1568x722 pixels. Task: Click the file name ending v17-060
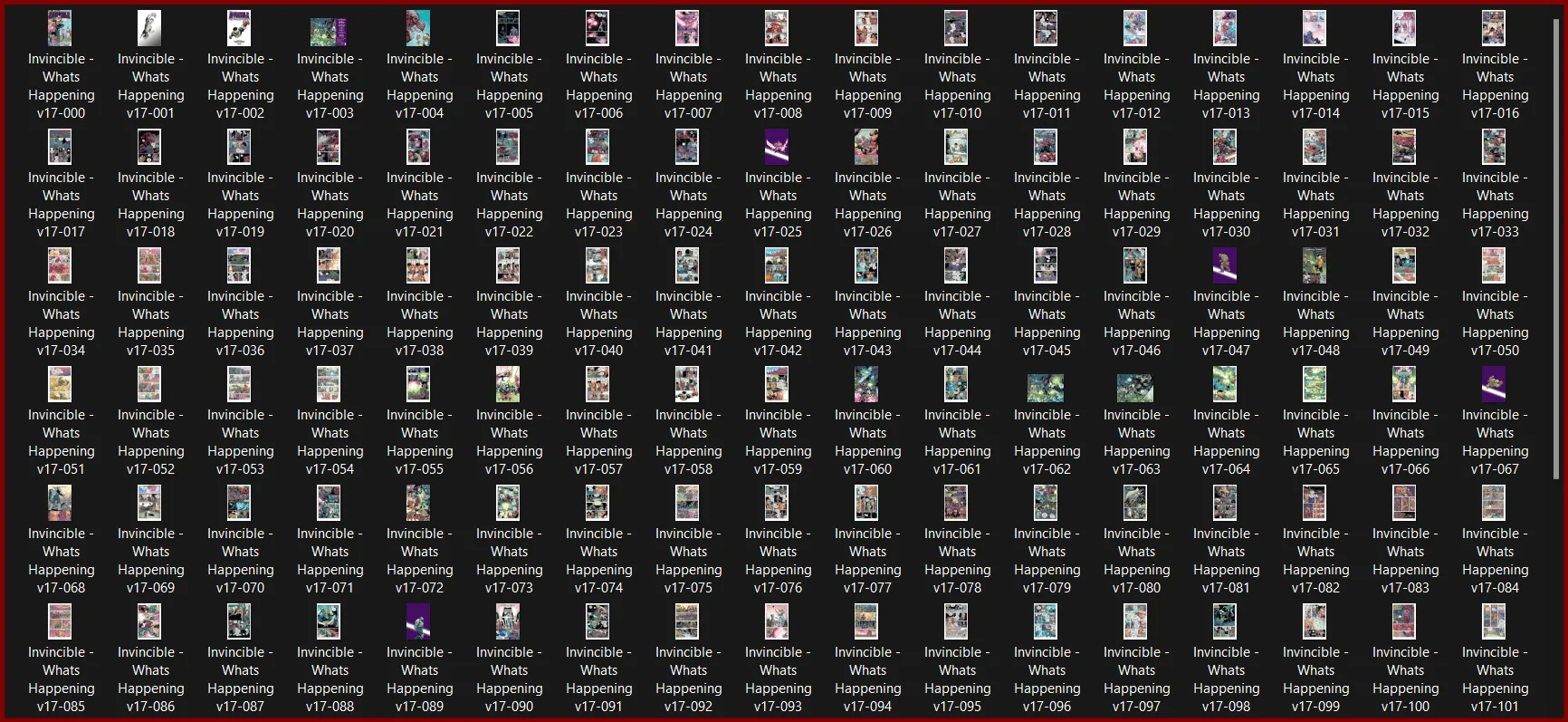point(868,442)
